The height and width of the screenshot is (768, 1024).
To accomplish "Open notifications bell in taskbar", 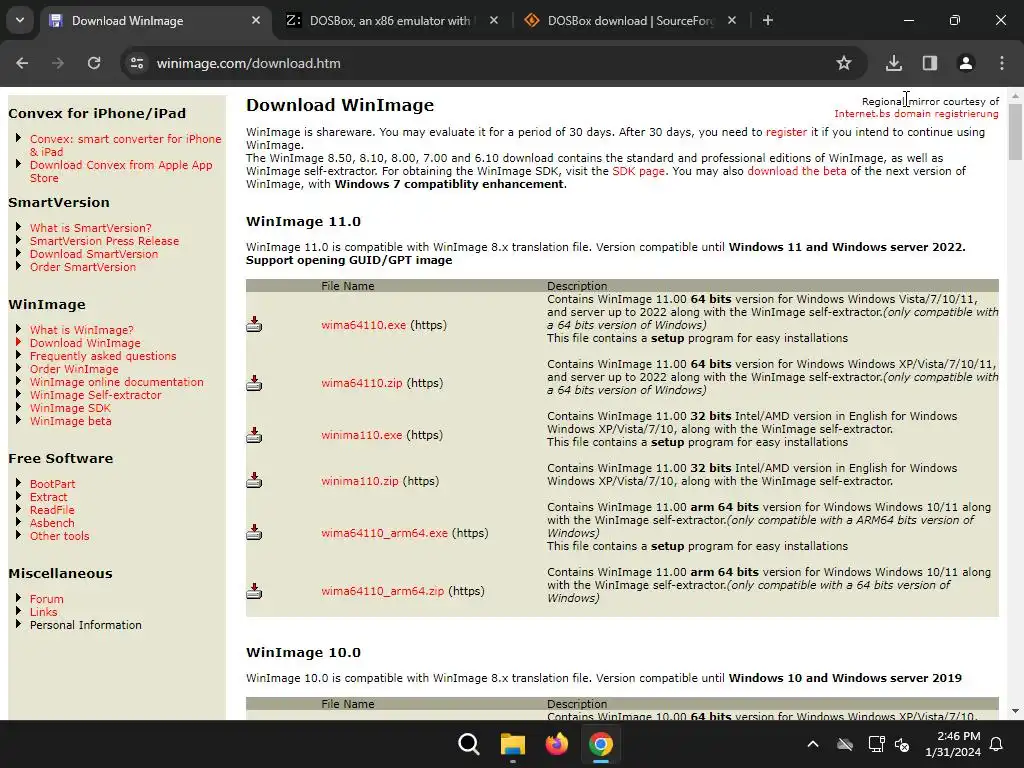I will (997, 744).
